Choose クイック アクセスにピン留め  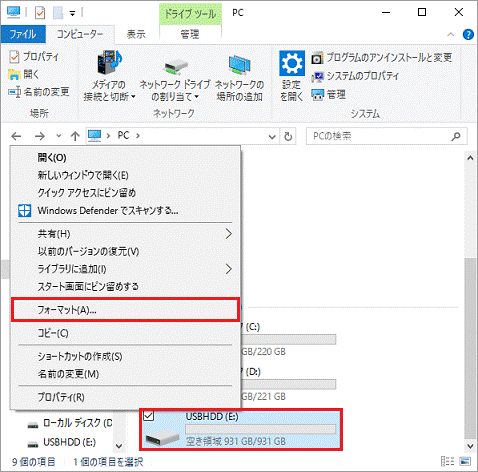(x=125, y=193)
